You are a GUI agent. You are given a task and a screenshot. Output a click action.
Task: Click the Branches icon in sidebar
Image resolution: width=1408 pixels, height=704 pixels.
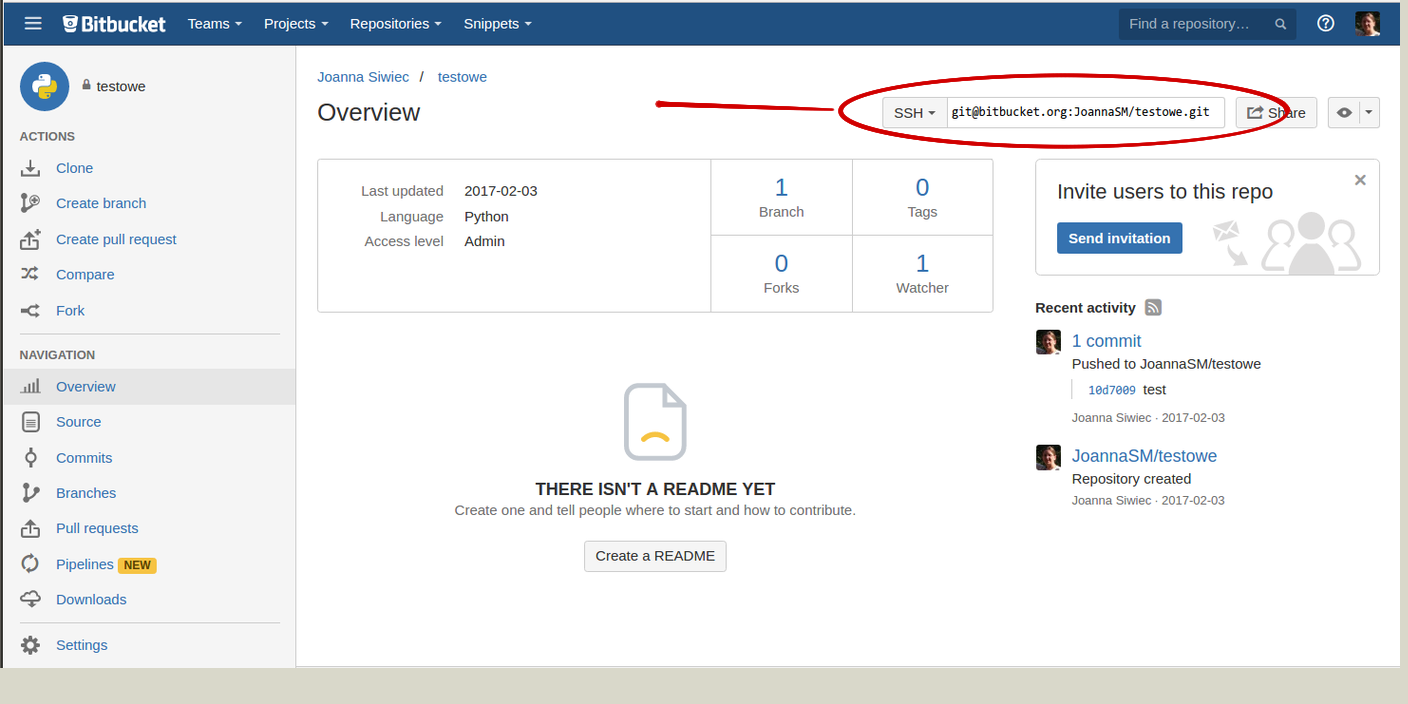click(x=31, y=493)
